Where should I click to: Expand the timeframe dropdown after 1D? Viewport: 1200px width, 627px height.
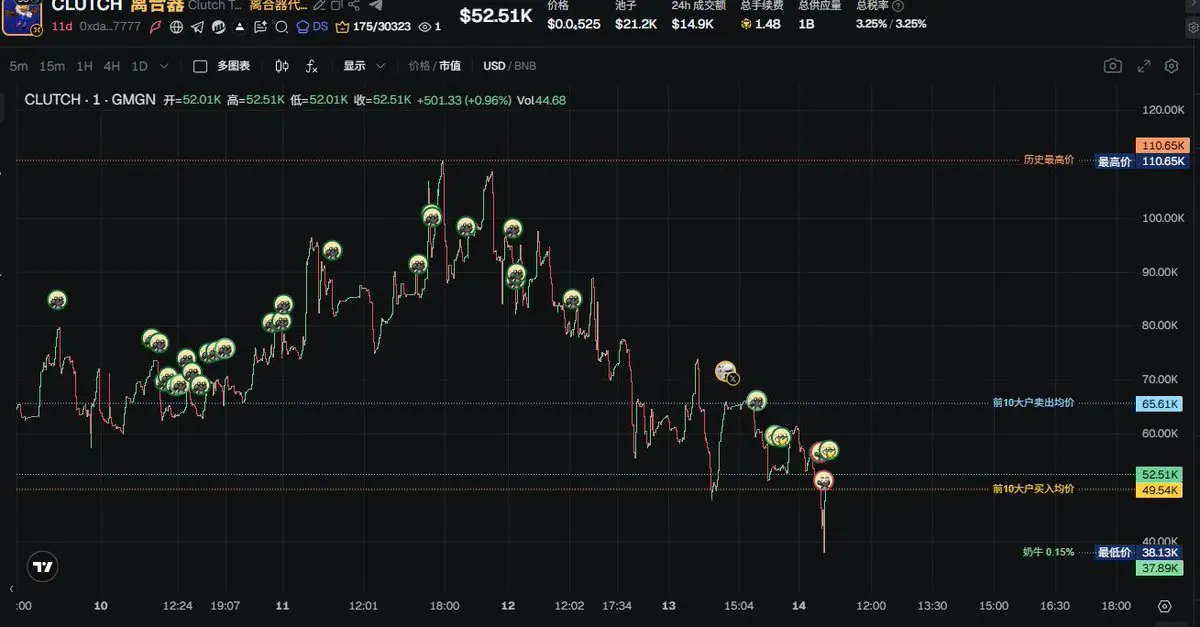pos(164,66)
